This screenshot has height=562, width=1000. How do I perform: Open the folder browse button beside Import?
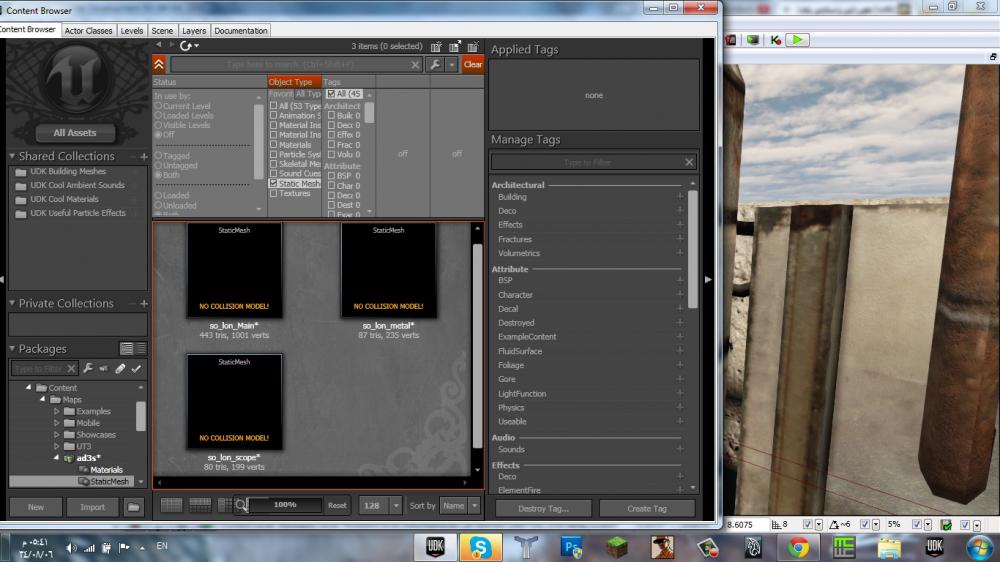click(134, 507)
